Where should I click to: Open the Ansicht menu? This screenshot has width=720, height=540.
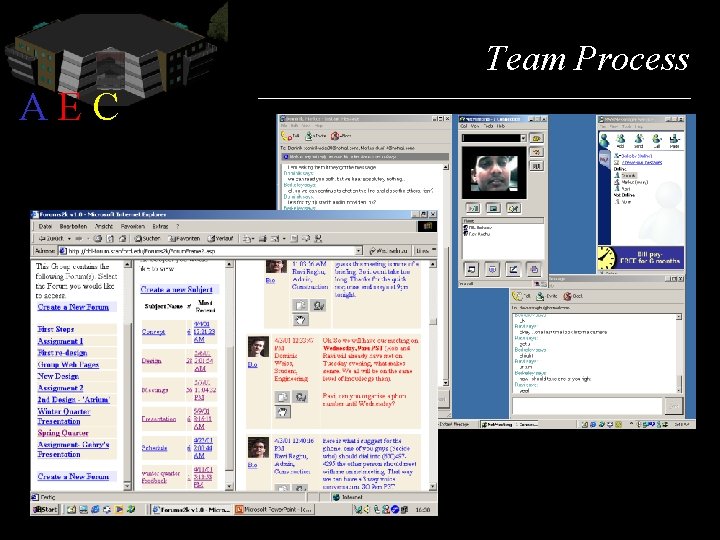click(104, 226)
